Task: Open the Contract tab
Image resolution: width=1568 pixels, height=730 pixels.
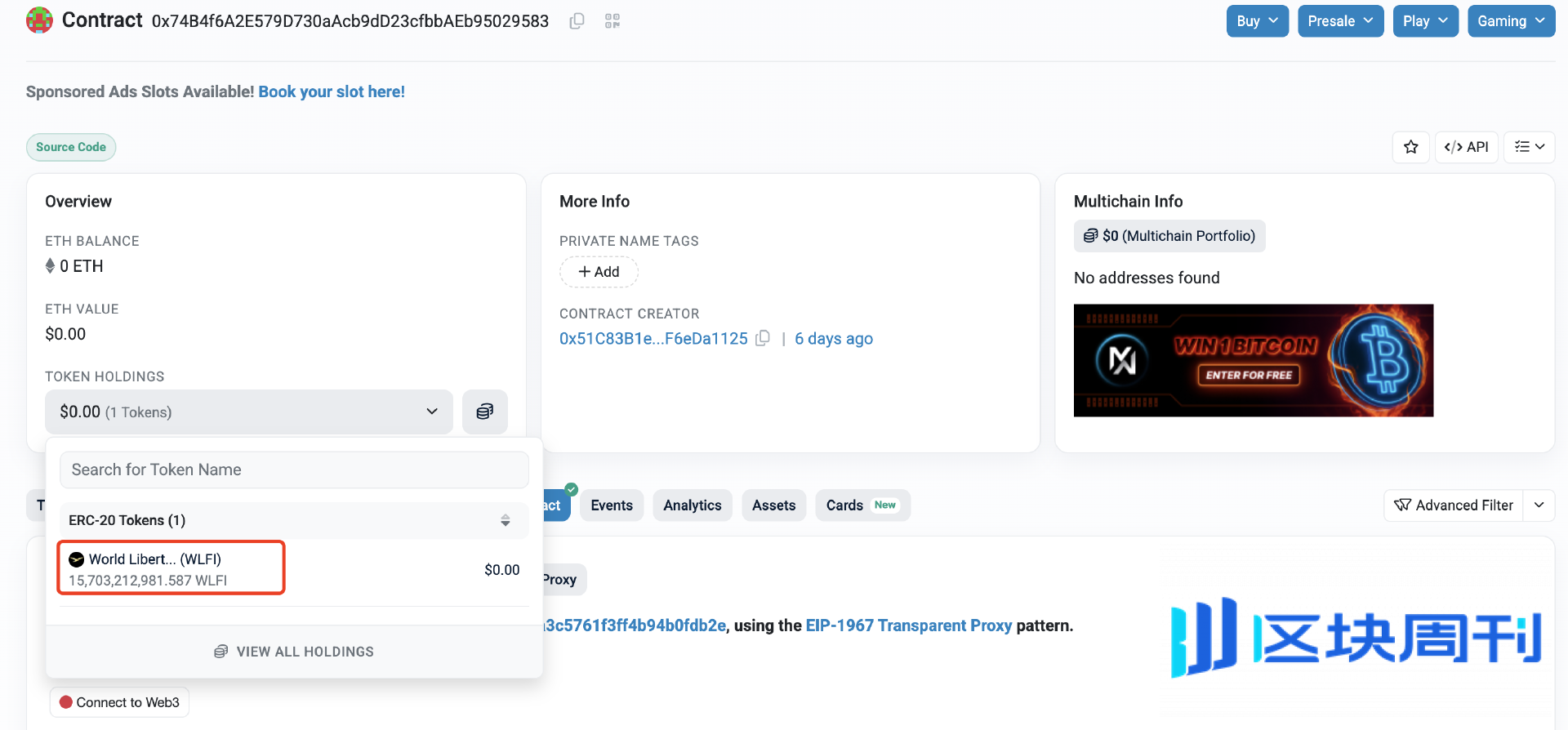Action: pos(556,505)
